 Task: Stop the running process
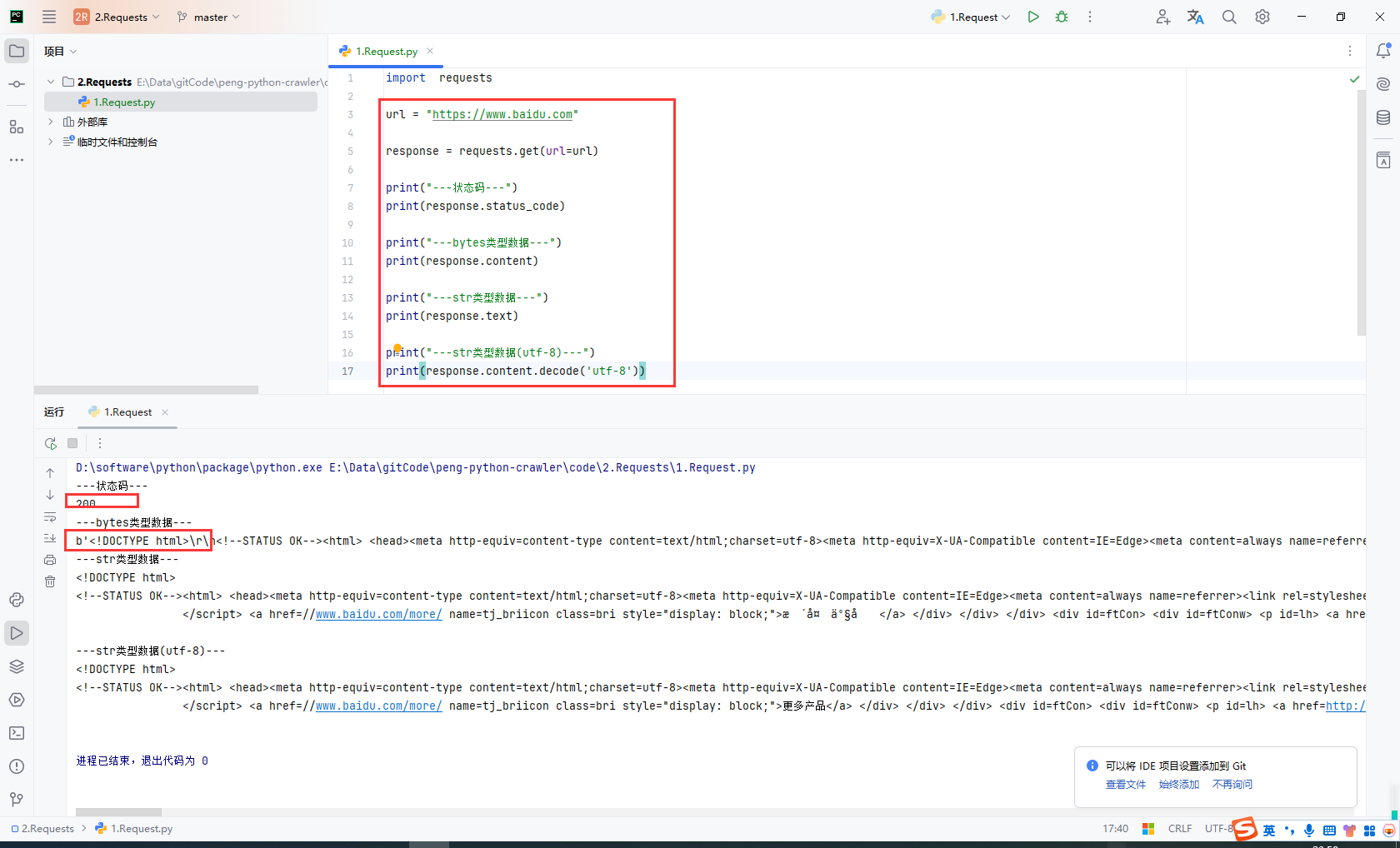(72, 443)
